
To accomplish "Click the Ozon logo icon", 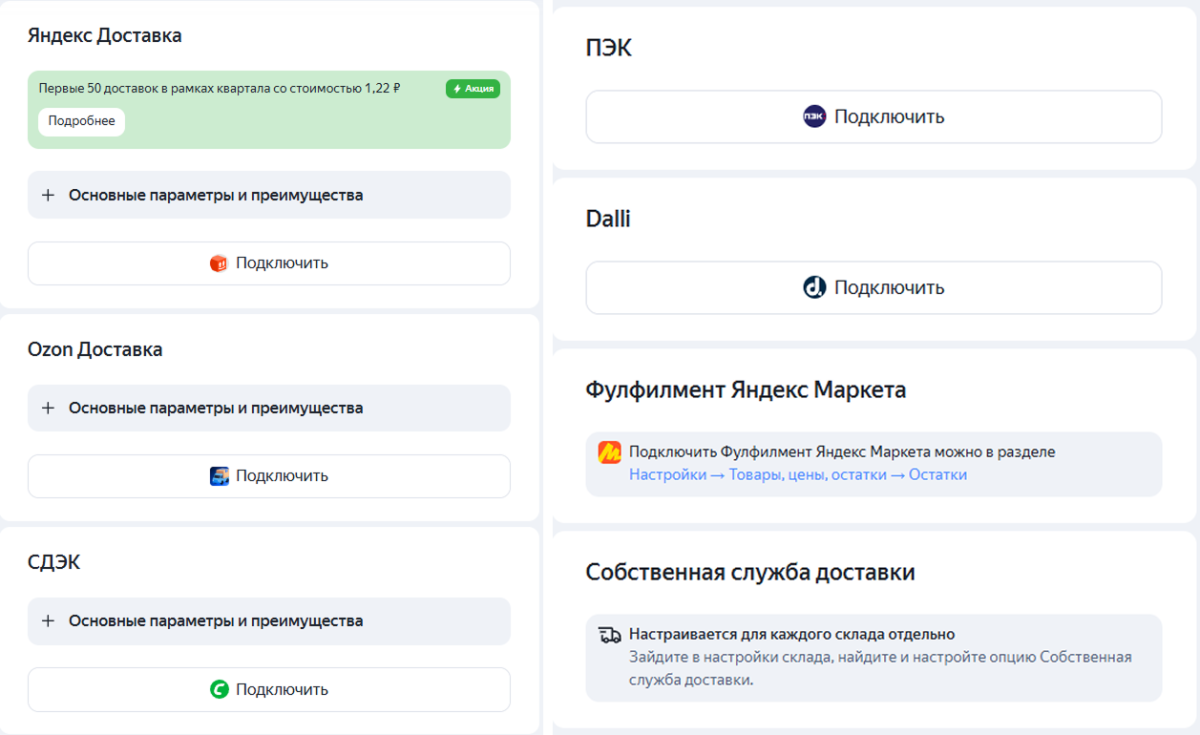I will point(219,476).
